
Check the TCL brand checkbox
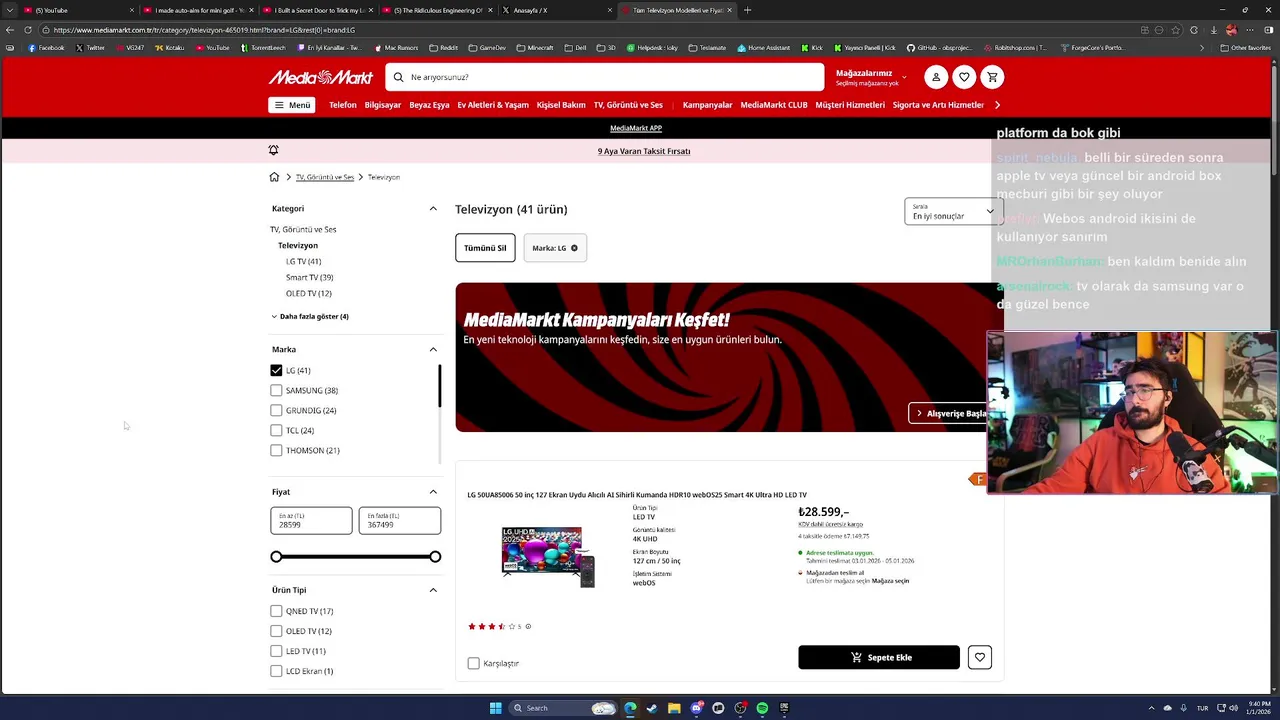(x=276, y=430)
